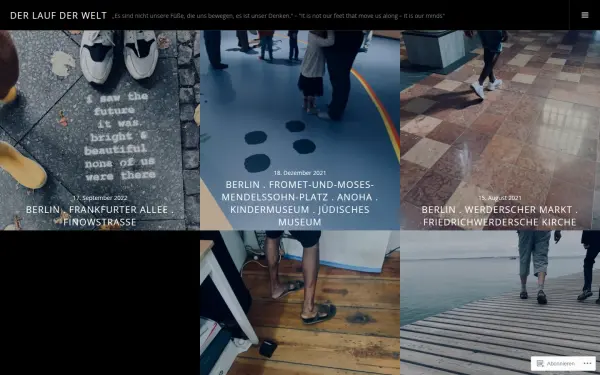The width and height of the screenshot is (600, 375).
Task: Open the checkered marble floor photo
Action: [x=500, y=115]
